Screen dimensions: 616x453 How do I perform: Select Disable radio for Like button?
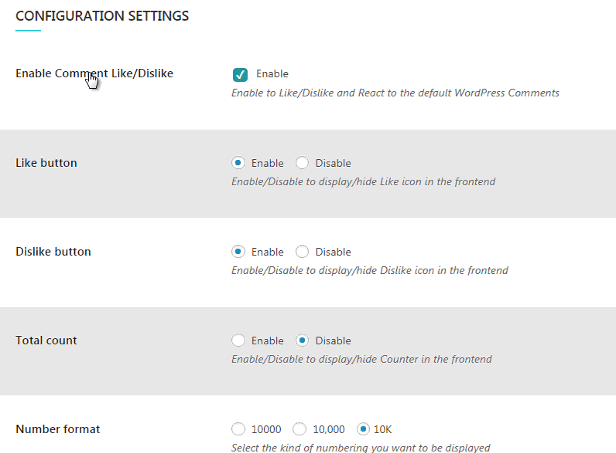[x=302, y=163]
